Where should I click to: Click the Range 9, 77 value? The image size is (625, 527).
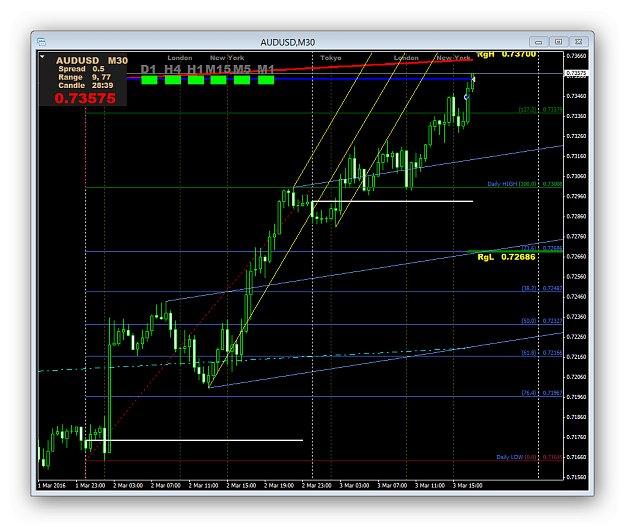coord(85,77)
